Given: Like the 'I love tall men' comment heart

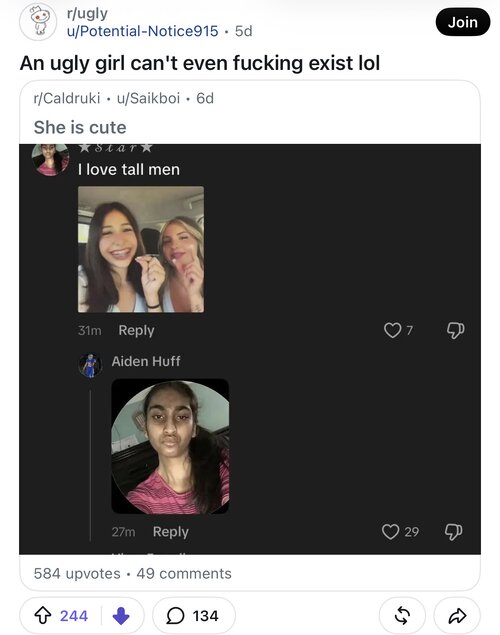Looking at the screenshot, I should point(392,330).
